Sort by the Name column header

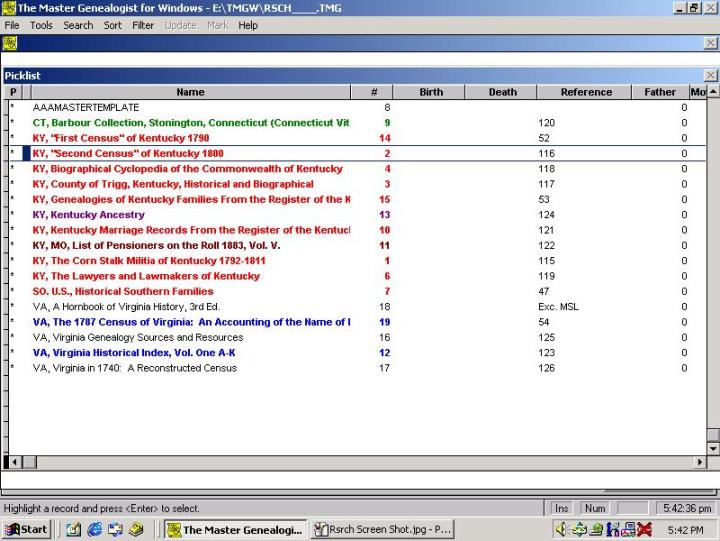[x=191, y=92]
